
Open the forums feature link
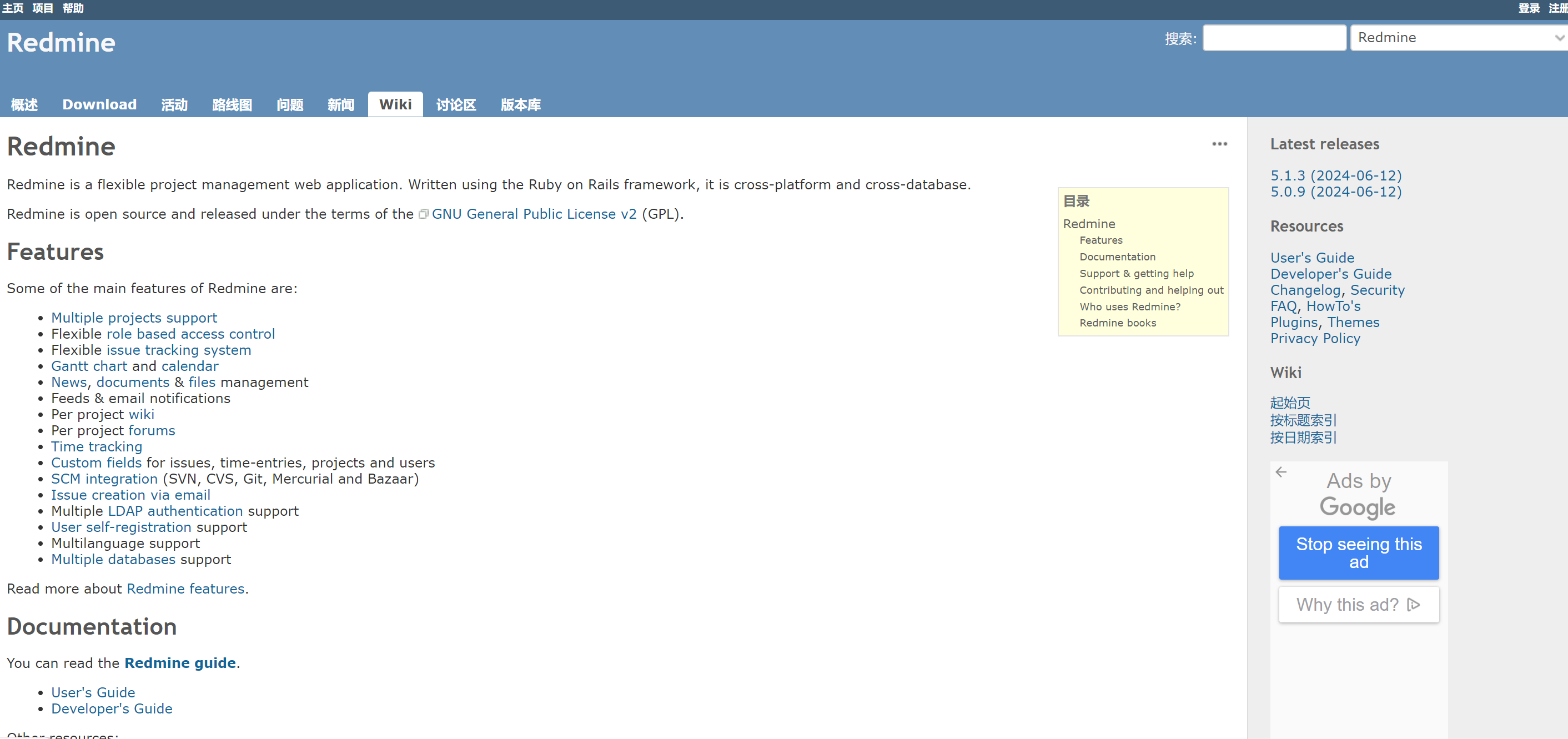click(152, 430)
